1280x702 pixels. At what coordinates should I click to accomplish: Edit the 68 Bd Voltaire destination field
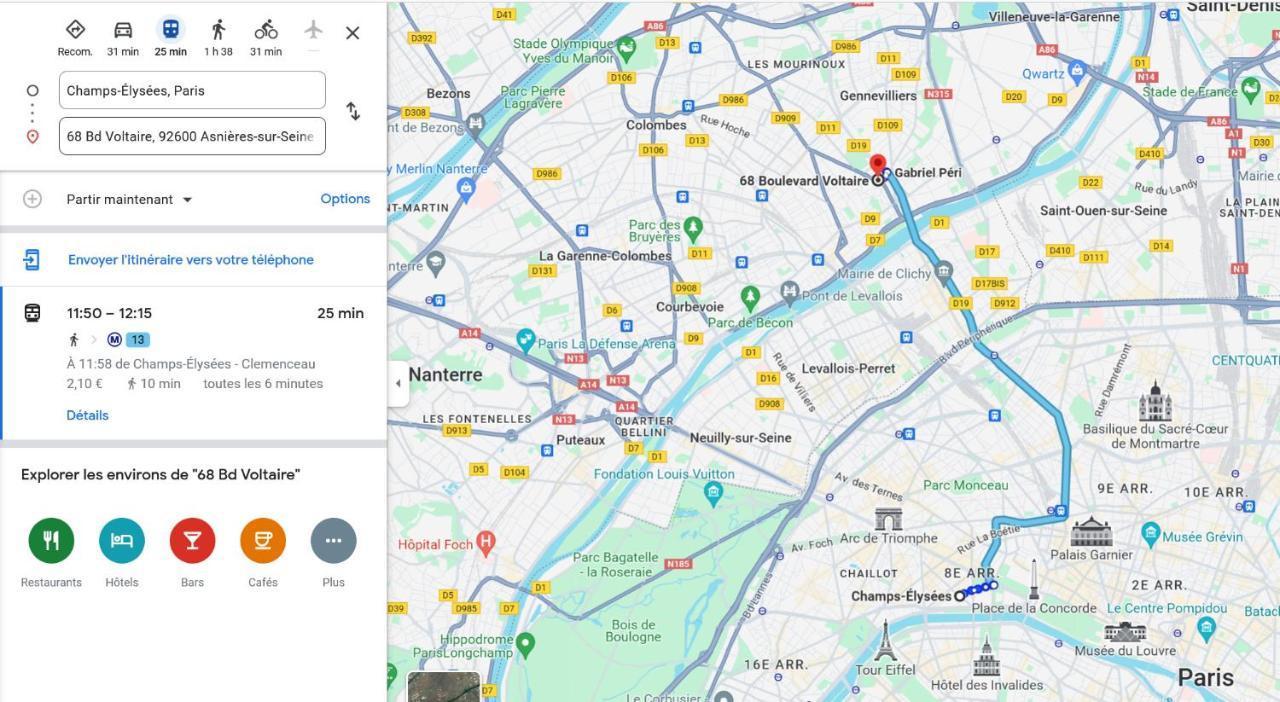[x=192, y=136]
